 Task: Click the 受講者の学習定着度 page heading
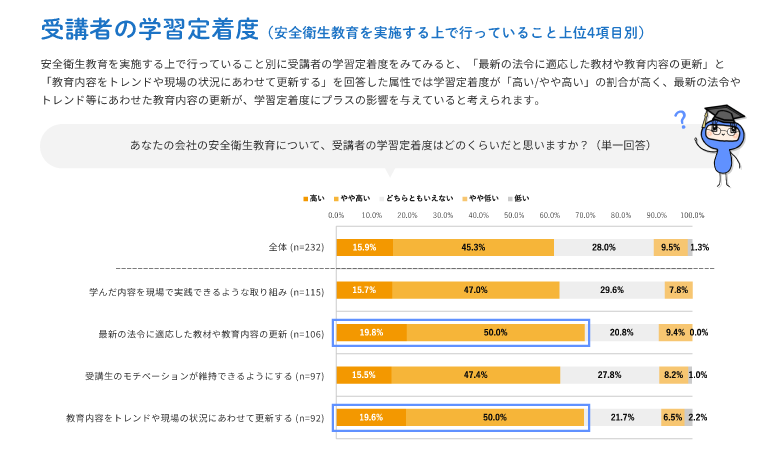coord(150,29)
